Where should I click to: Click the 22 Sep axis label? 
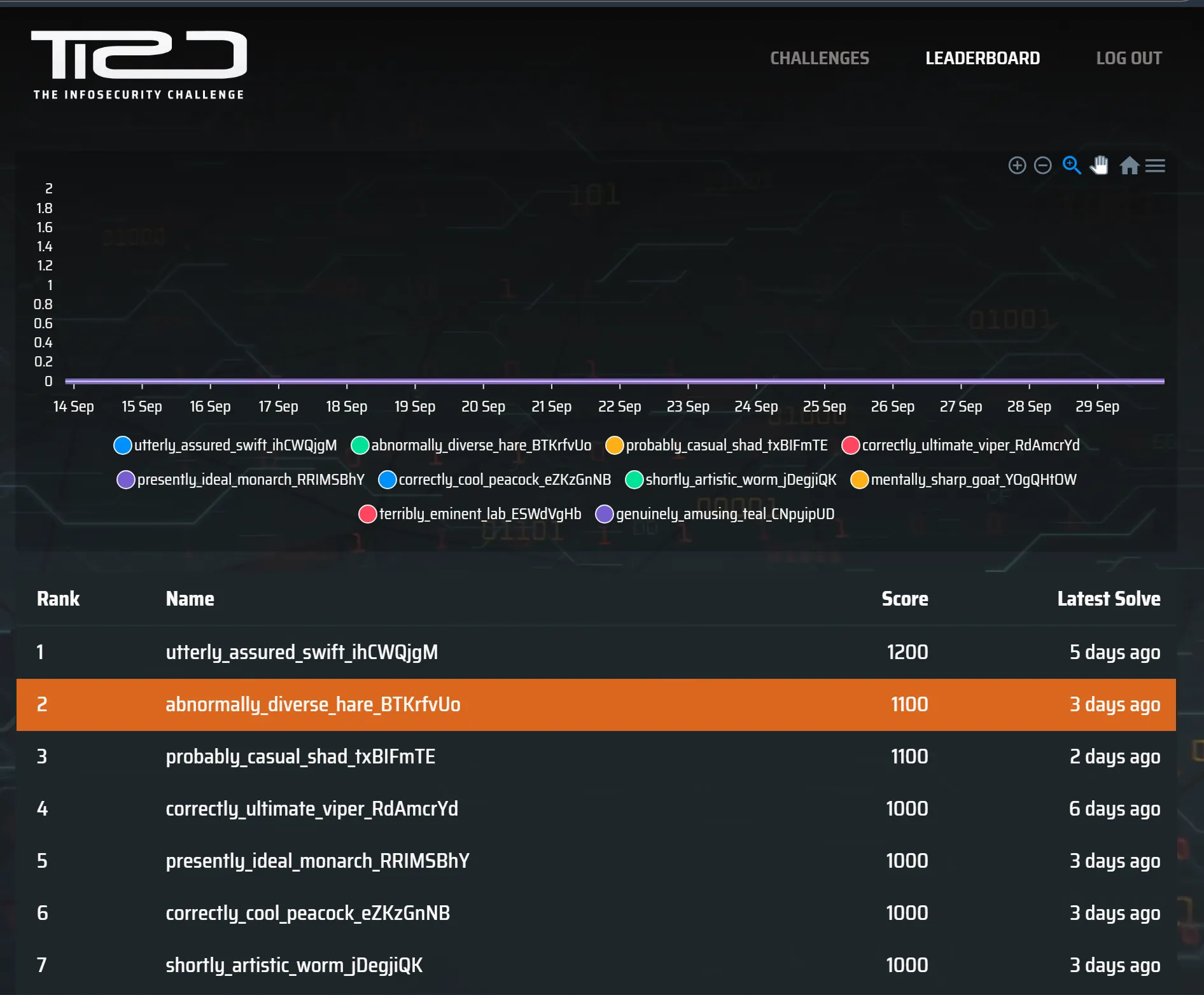(x=619, y=407)
